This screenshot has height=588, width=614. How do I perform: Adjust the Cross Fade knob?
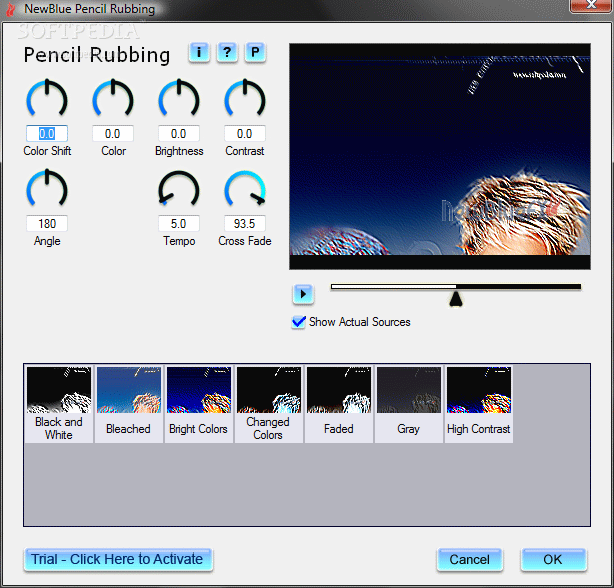pyautogui.click(x=245, y=189)
